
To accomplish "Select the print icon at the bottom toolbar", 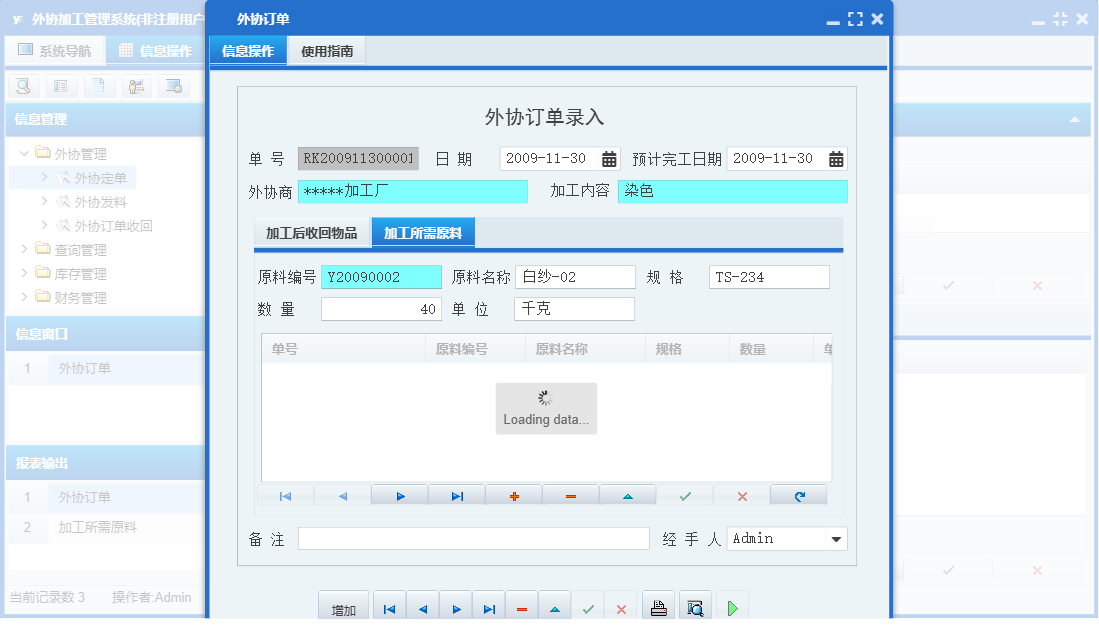I will click(x=657, y=605).
